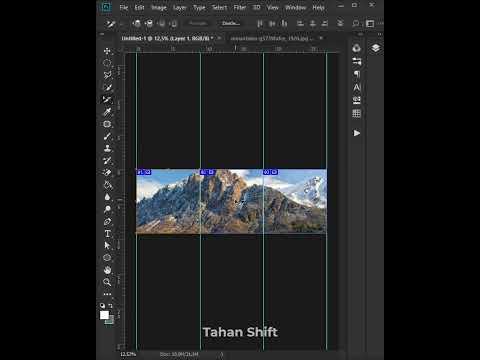Open the Color panel wheel icon
Viewport: 480px width, 360px height.
click(356, 48)
